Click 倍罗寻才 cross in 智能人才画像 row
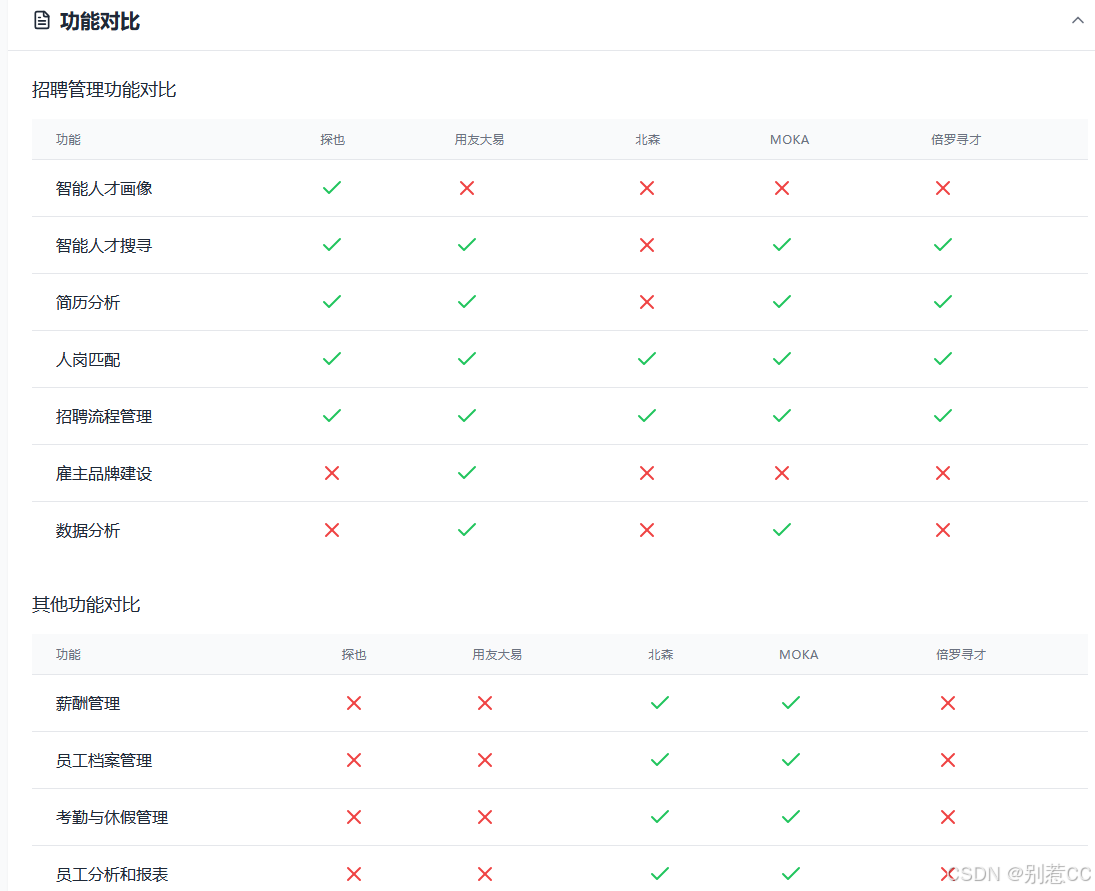Viewport: 1095px width, 891px height. 943,188
